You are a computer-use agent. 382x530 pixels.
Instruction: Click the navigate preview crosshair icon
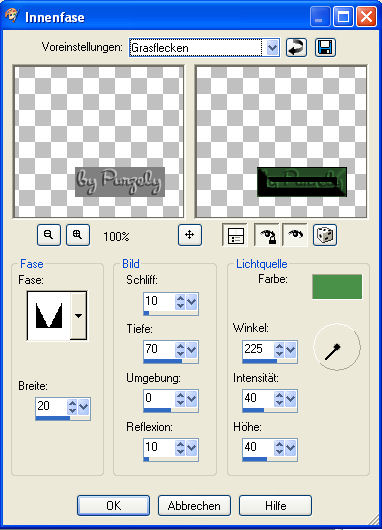click(190, 235)
